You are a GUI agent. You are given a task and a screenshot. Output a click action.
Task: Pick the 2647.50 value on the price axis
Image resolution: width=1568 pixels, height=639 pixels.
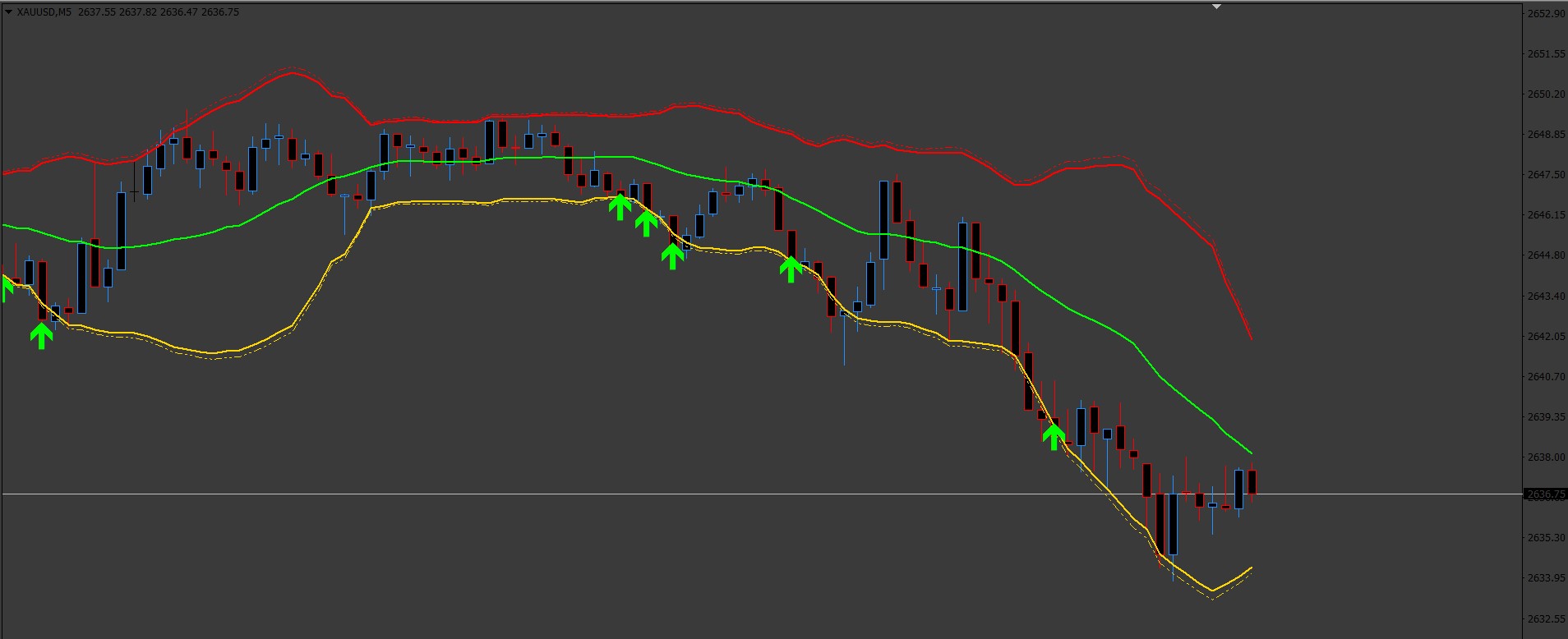[1546, 175]
